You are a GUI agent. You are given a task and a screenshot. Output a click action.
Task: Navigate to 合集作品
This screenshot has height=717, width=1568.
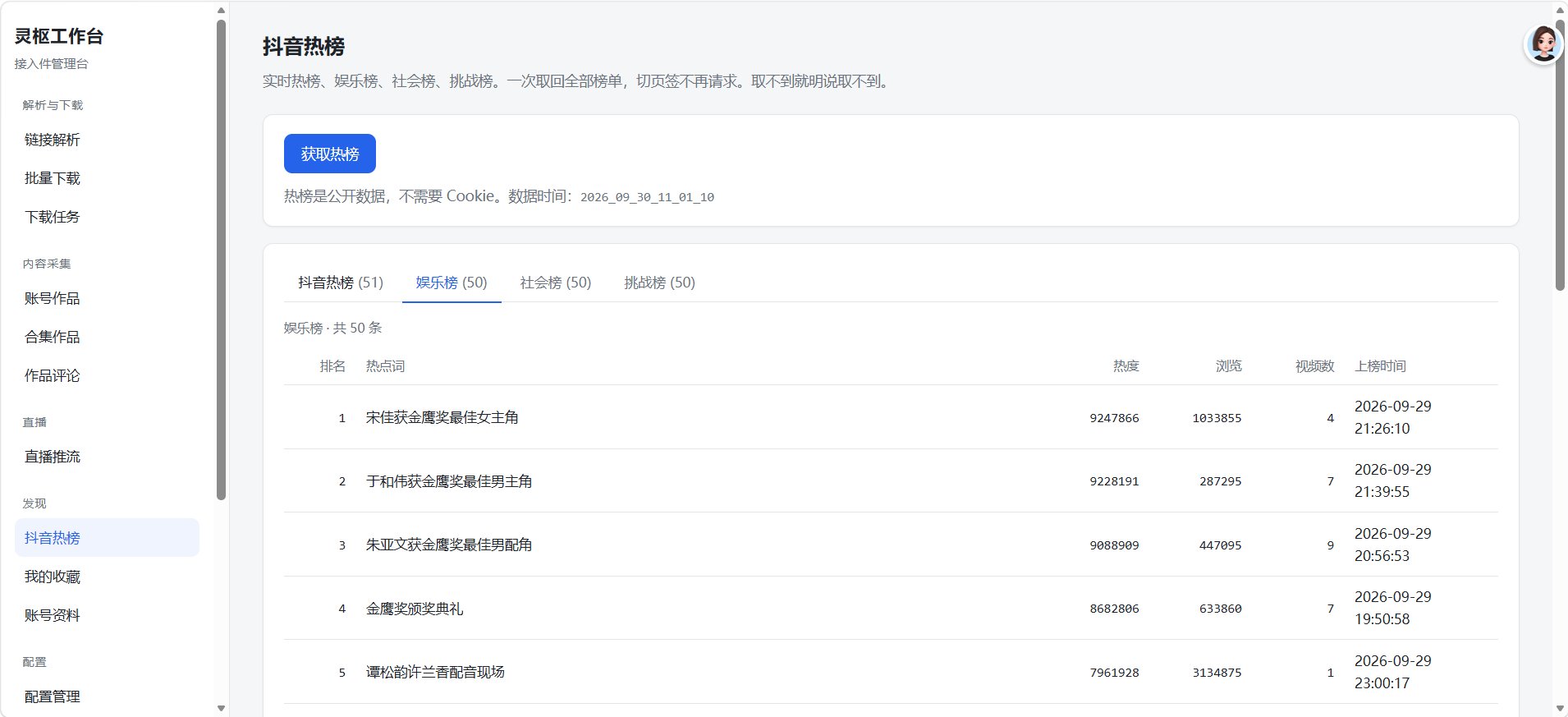tap(107, 337)
